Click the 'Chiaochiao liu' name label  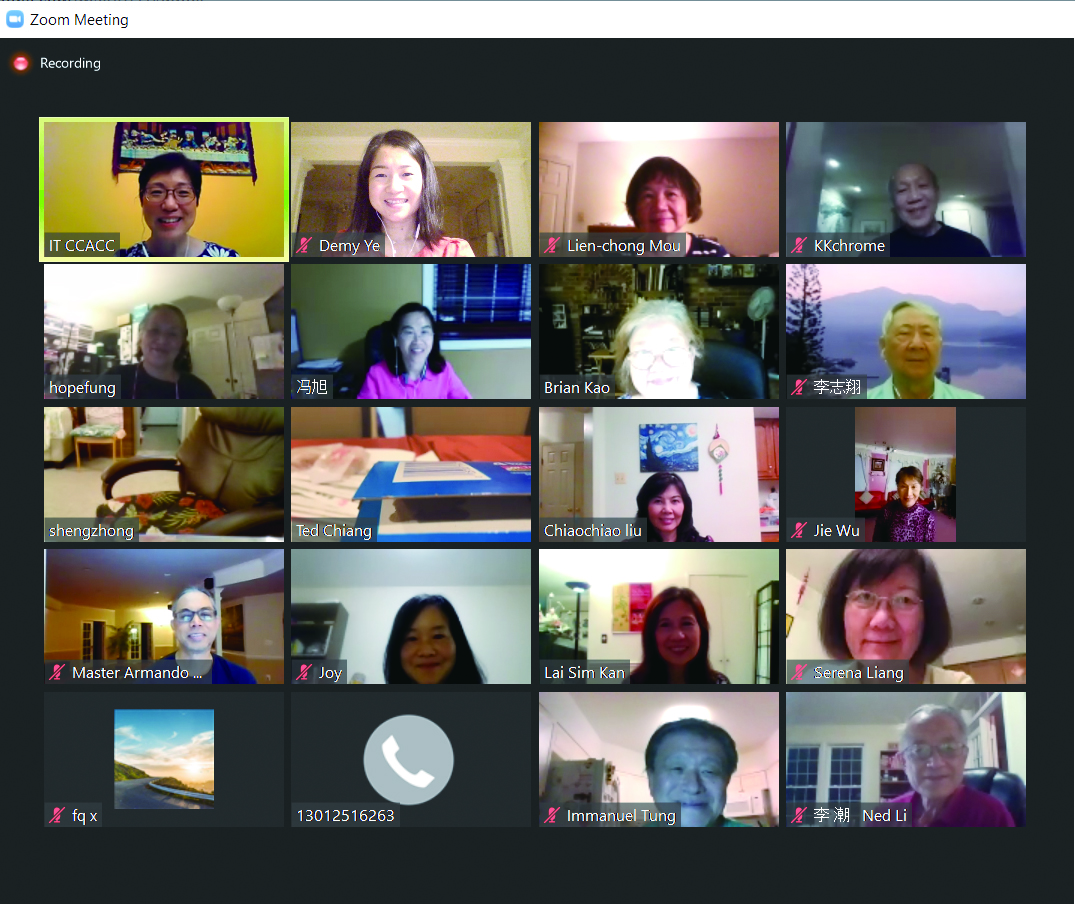click(x=592, y=530)
